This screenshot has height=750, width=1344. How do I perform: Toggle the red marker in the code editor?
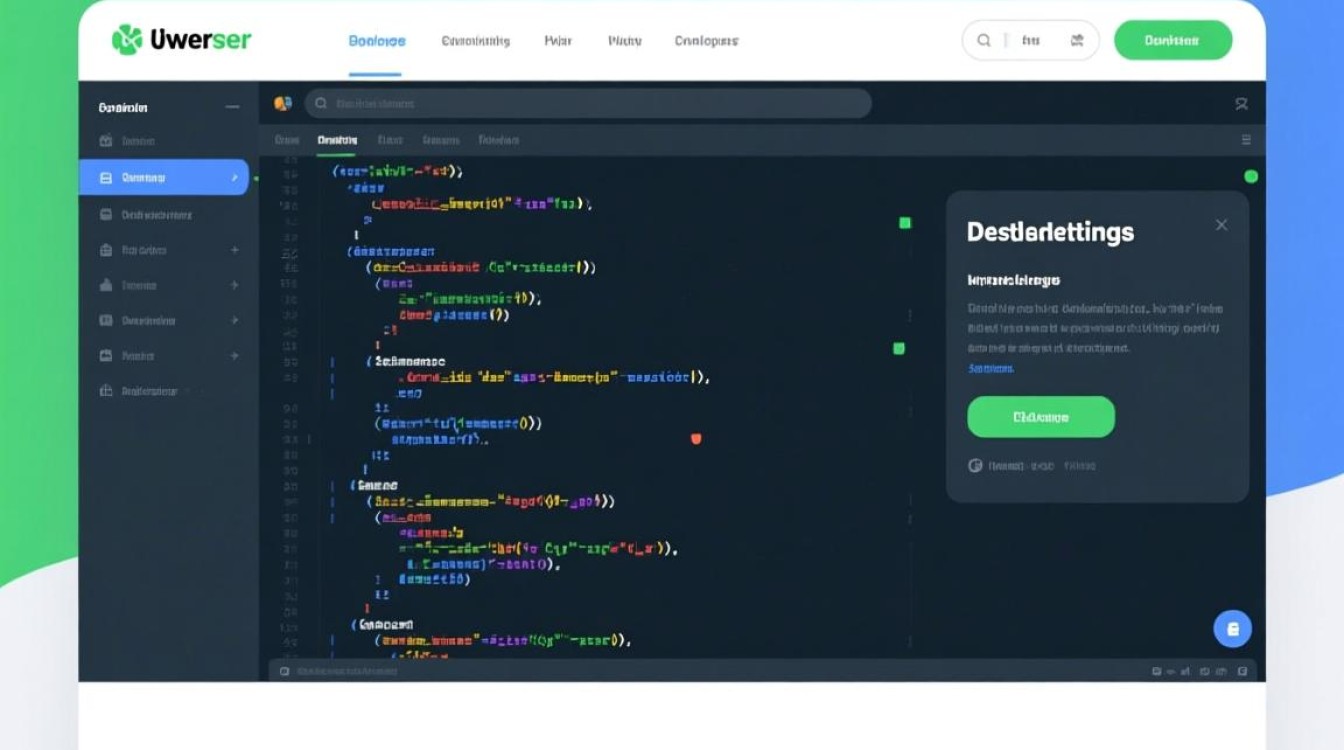click(x=696, y=438)
